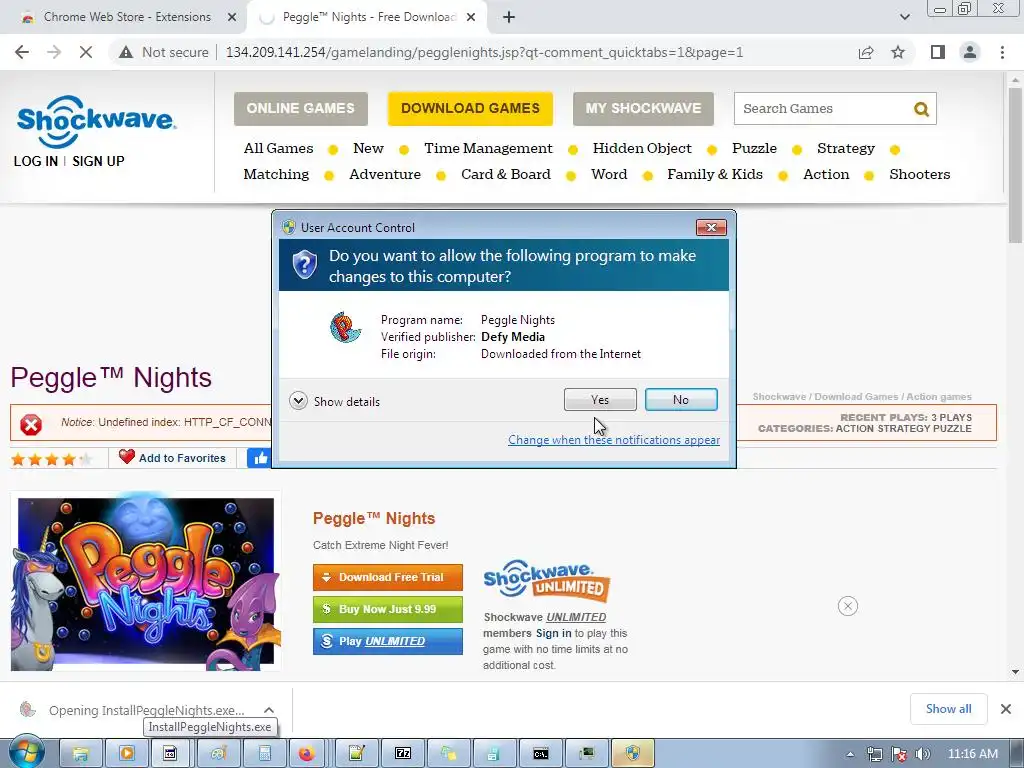This screenshot has width=1024, height=768.
Task: Click Show all downloads
Action: [x=948, y=709]
